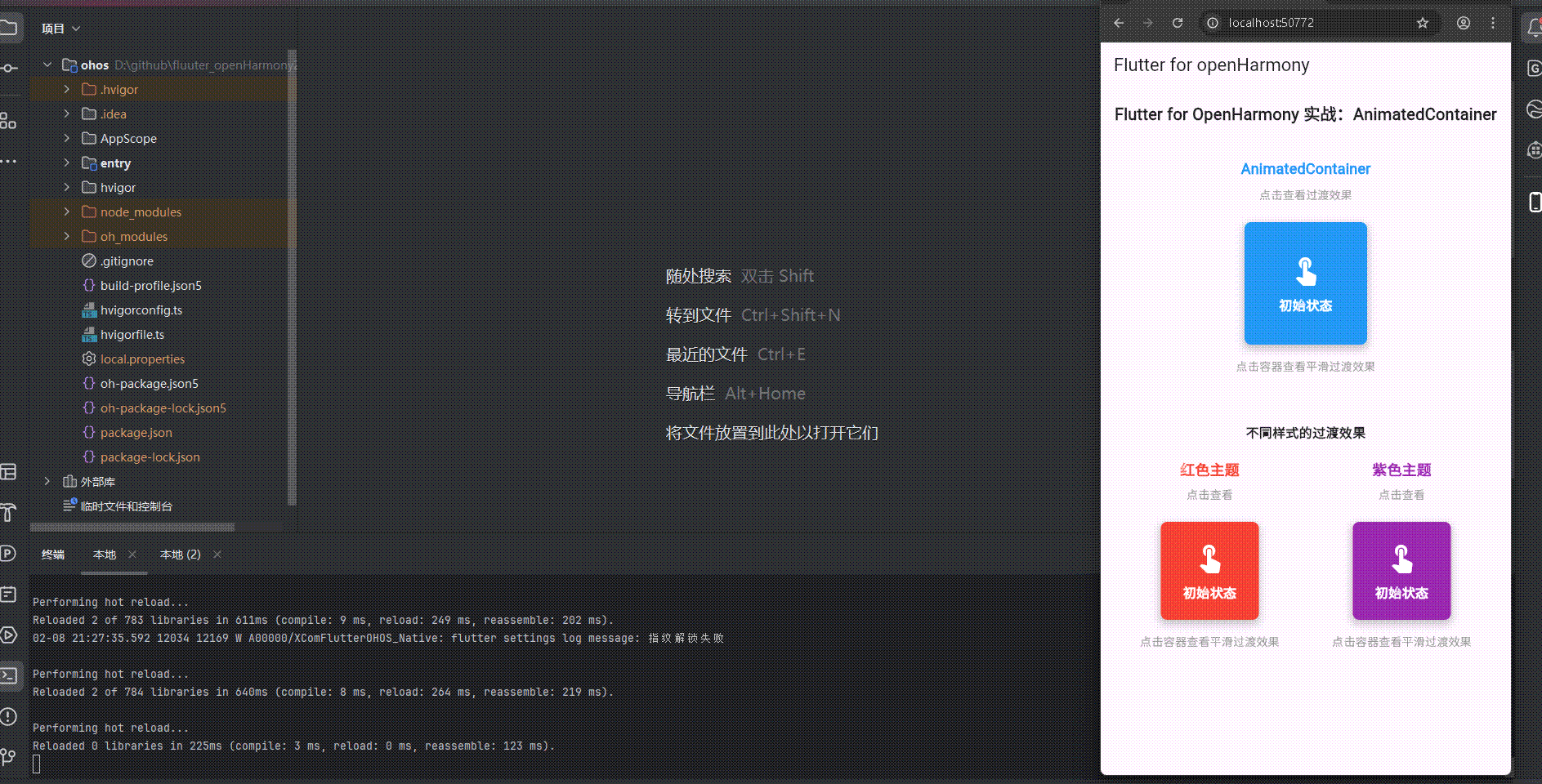This screenshot has width=1542, height=784.
Task: Open the Run play icon in sidebar
Action: [9, 635]
